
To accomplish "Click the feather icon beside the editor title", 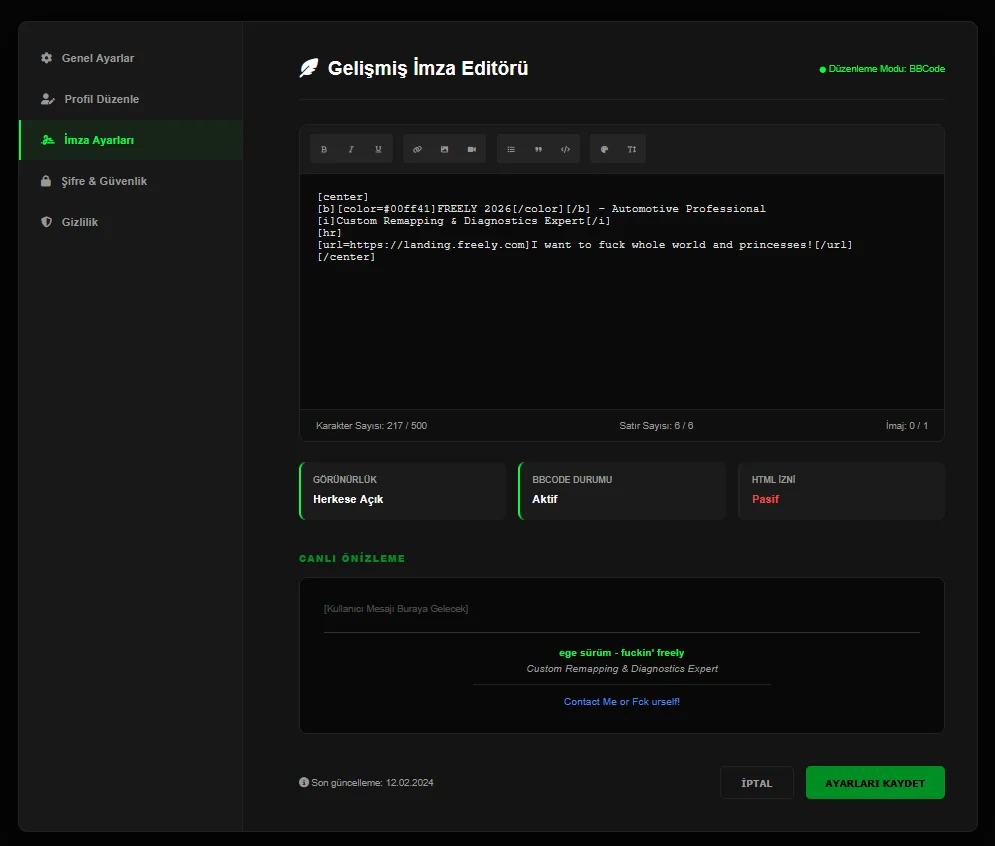I will 308,68.
